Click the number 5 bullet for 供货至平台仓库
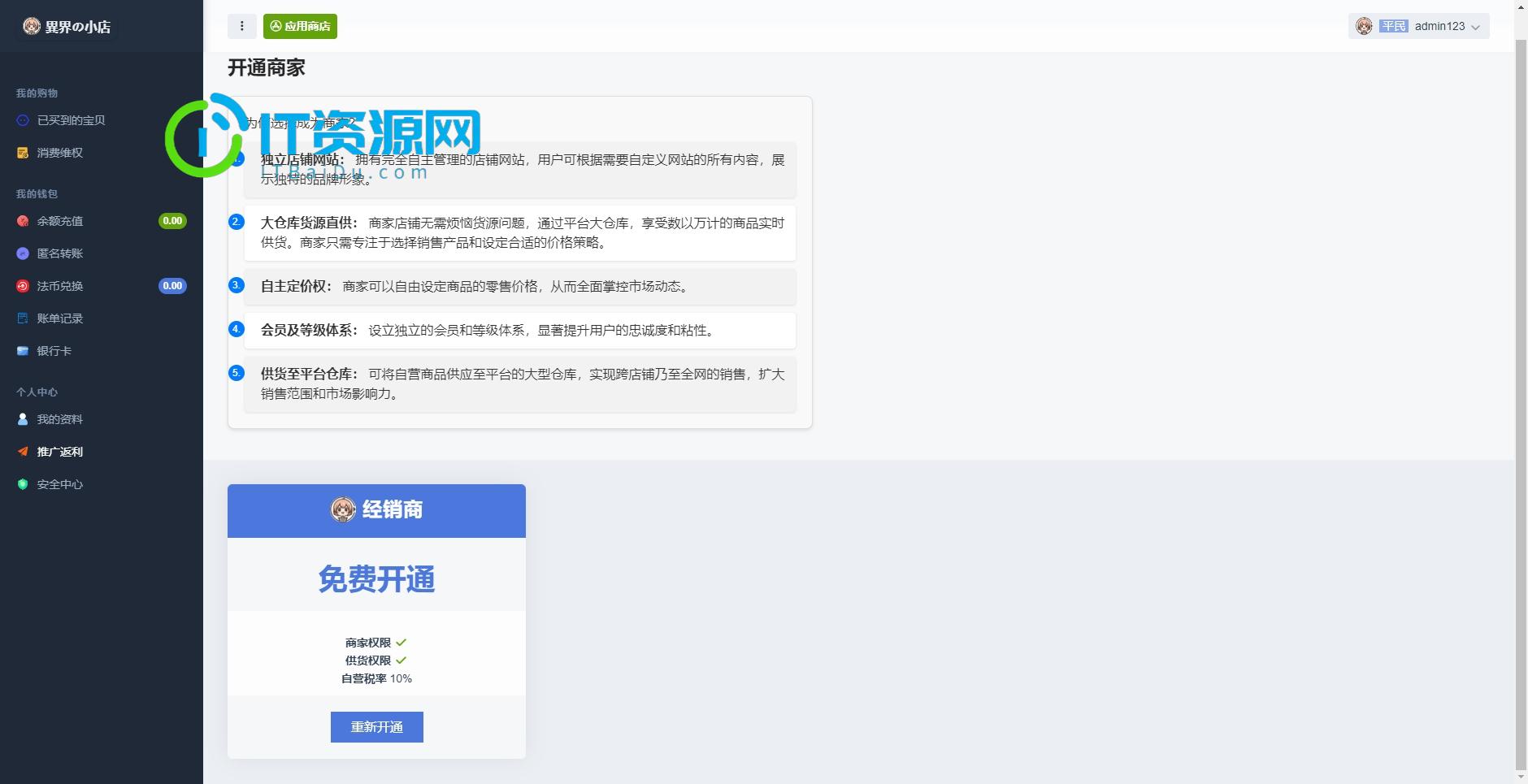The width and height of the screenshot is (1528, 784). click(237, 373)
